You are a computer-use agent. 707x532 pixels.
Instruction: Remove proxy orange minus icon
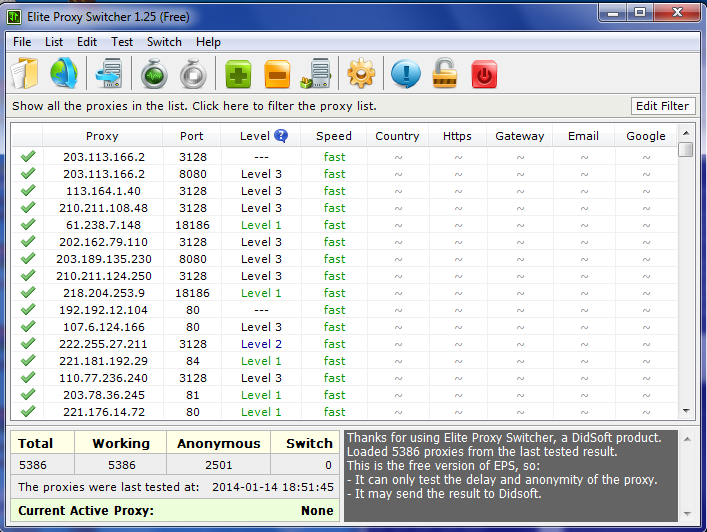click(x=277, y=74)
